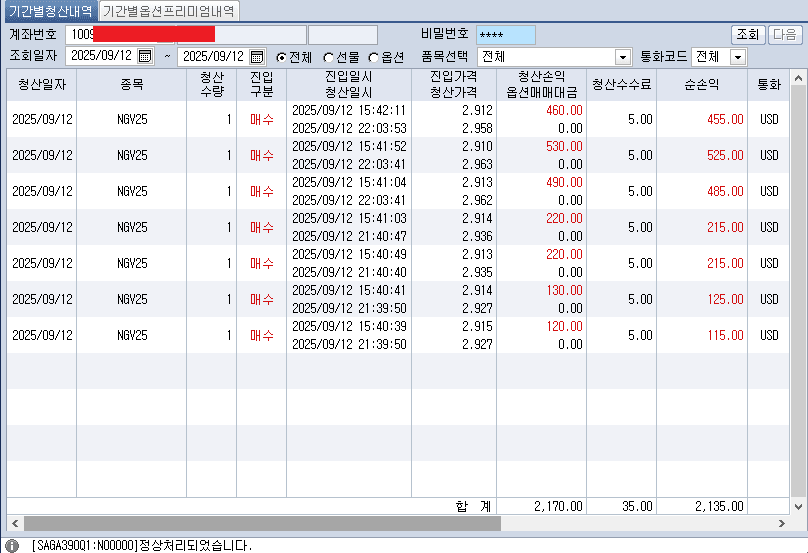Click the horizontal scrollbar left arrow
808x553 pixels.
[x=14, y=523]
